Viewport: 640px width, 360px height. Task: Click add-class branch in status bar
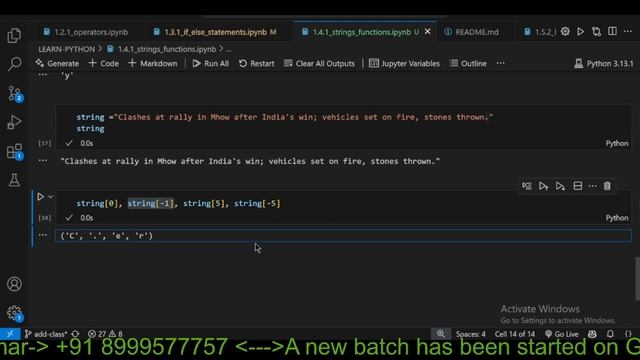pos(46,334)
